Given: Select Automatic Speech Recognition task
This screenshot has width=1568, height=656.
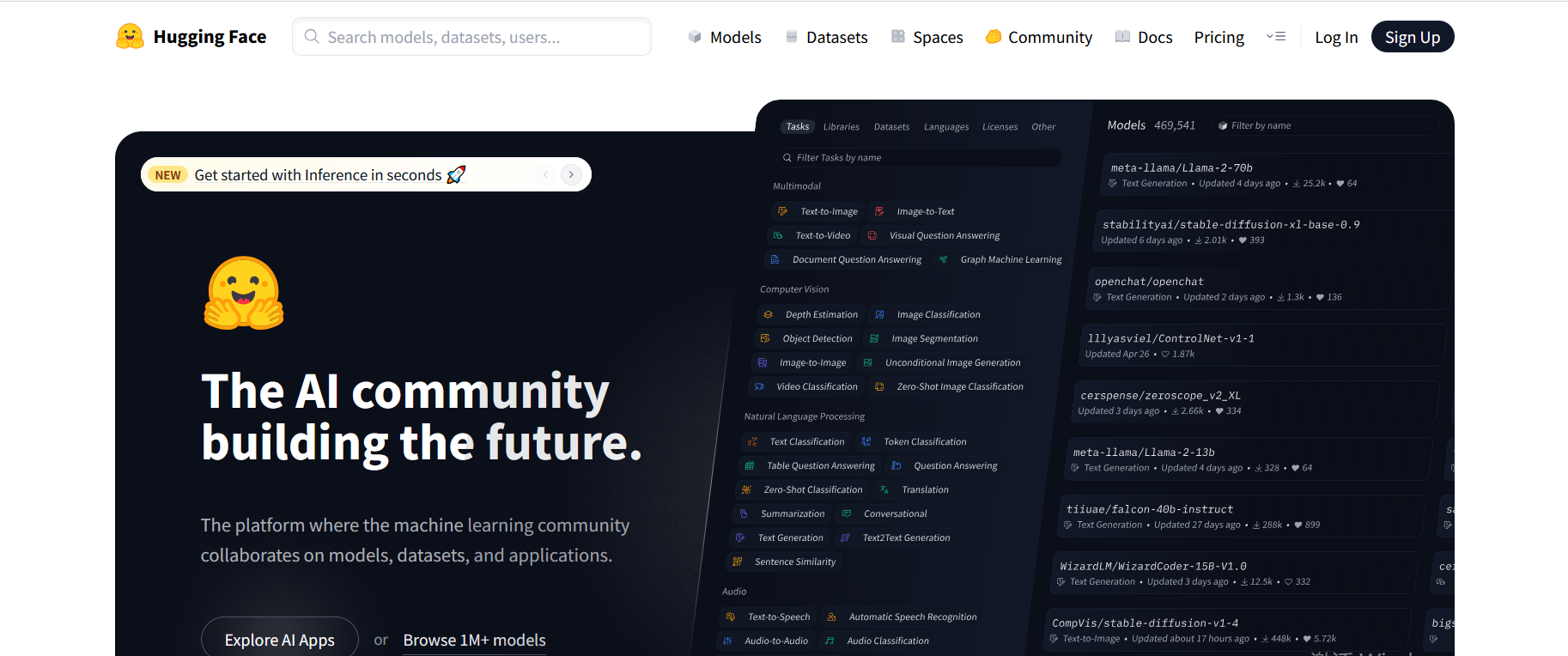Looking at the screenshot, I should tap(902, 617).
